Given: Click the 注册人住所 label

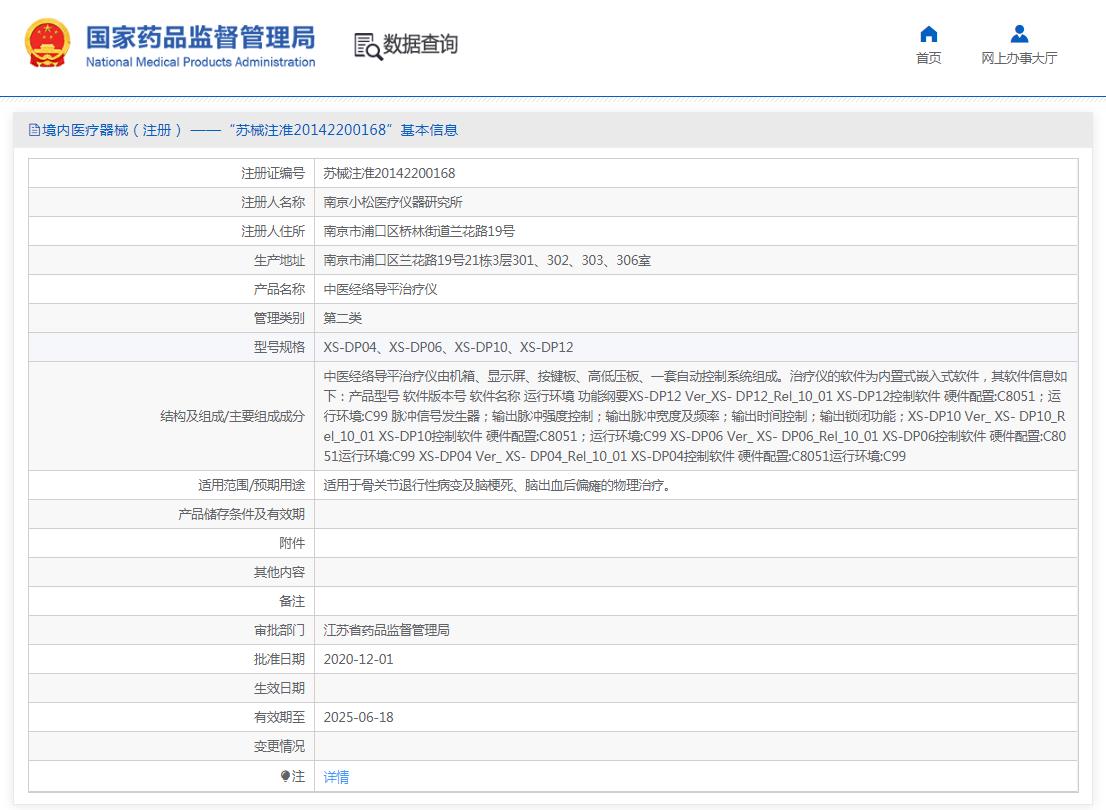Looking at the screenshot, I should [273, 231].
